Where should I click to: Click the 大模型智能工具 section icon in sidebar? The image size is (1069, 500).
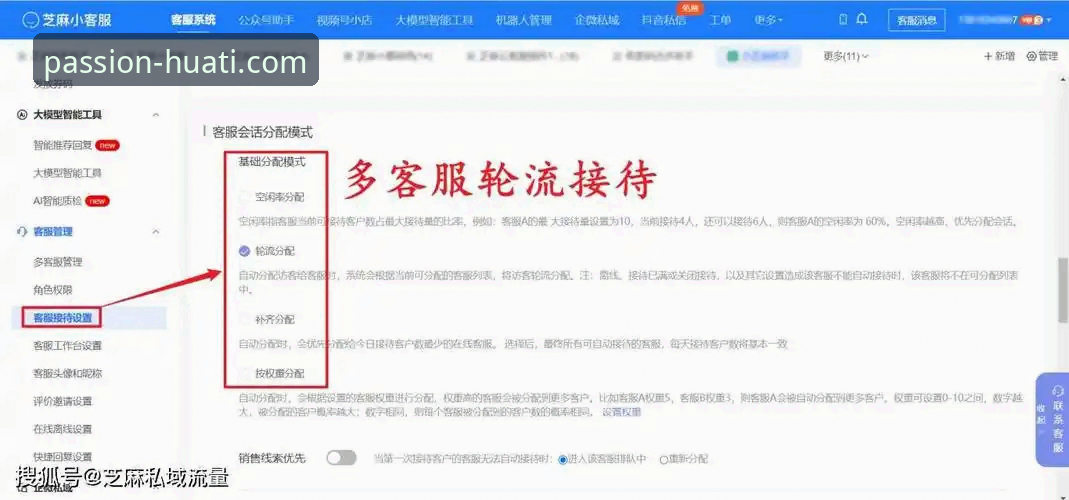(x=22, y=115)
